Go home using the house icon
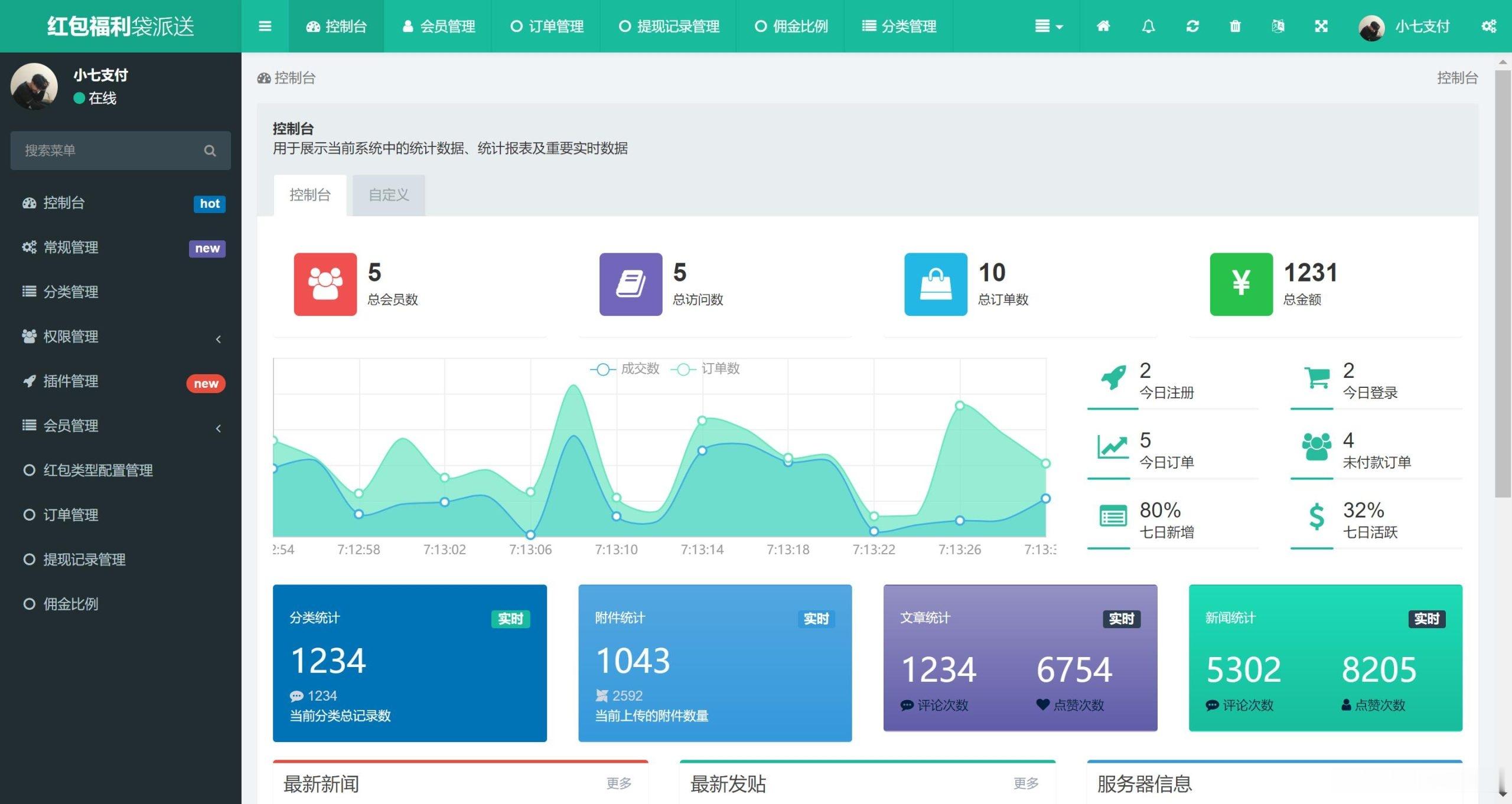The image size is (1512, 804). [x=1103, y=26]
